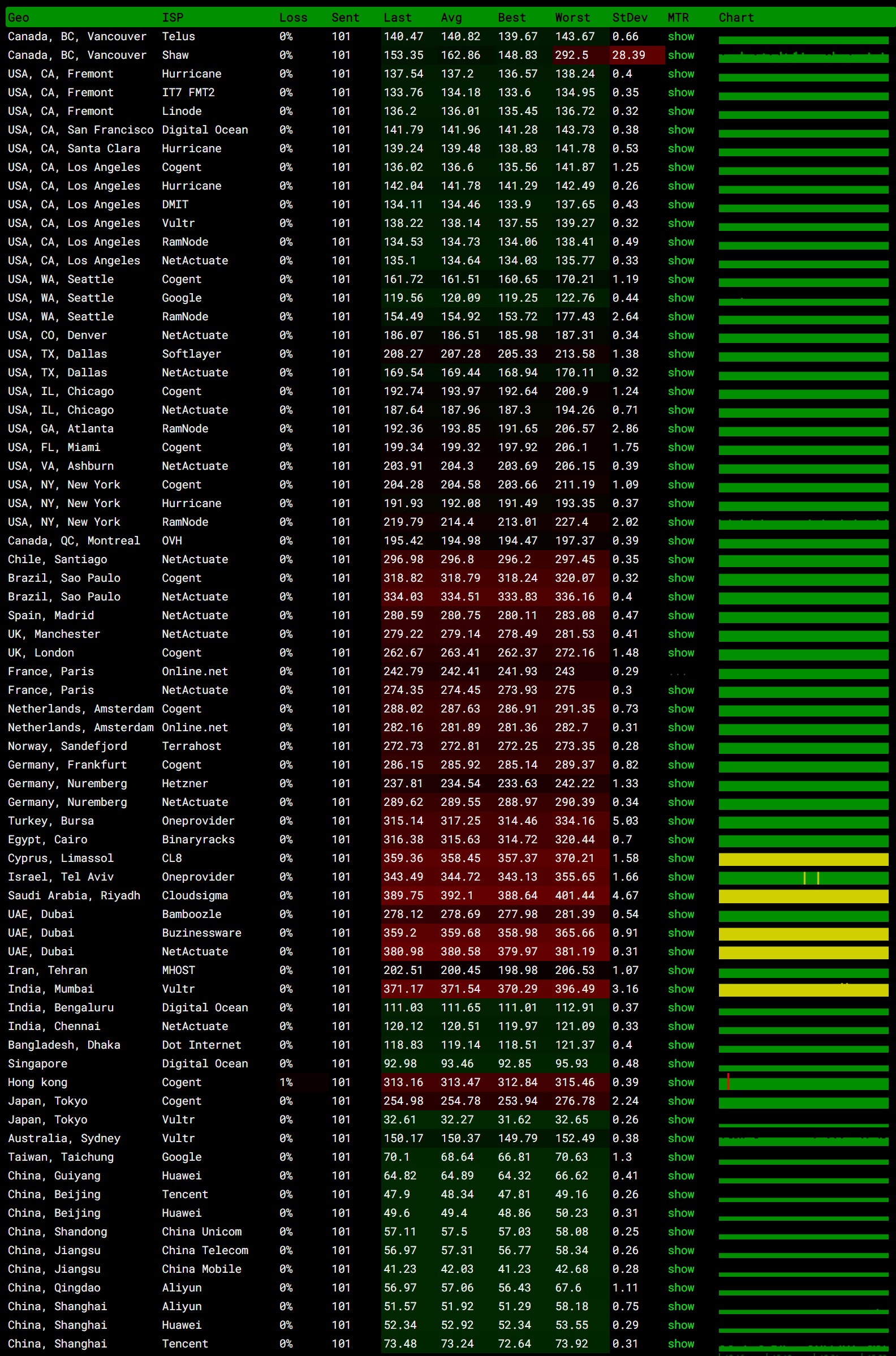Screen dimensions: 896x1356
Task: Select the Australia, Sydney geo cell
Action: pos(64,1138)
